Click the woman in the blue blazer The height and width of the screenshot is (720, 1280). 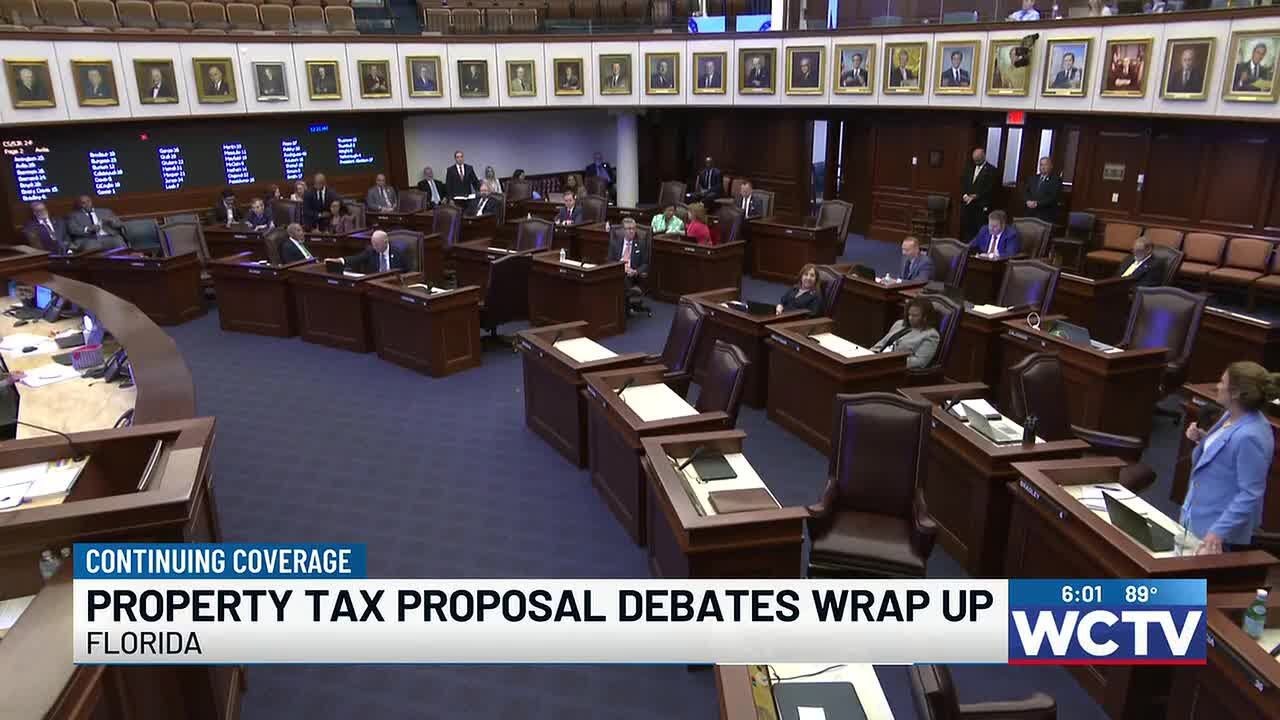click(x=1231, y=454)
